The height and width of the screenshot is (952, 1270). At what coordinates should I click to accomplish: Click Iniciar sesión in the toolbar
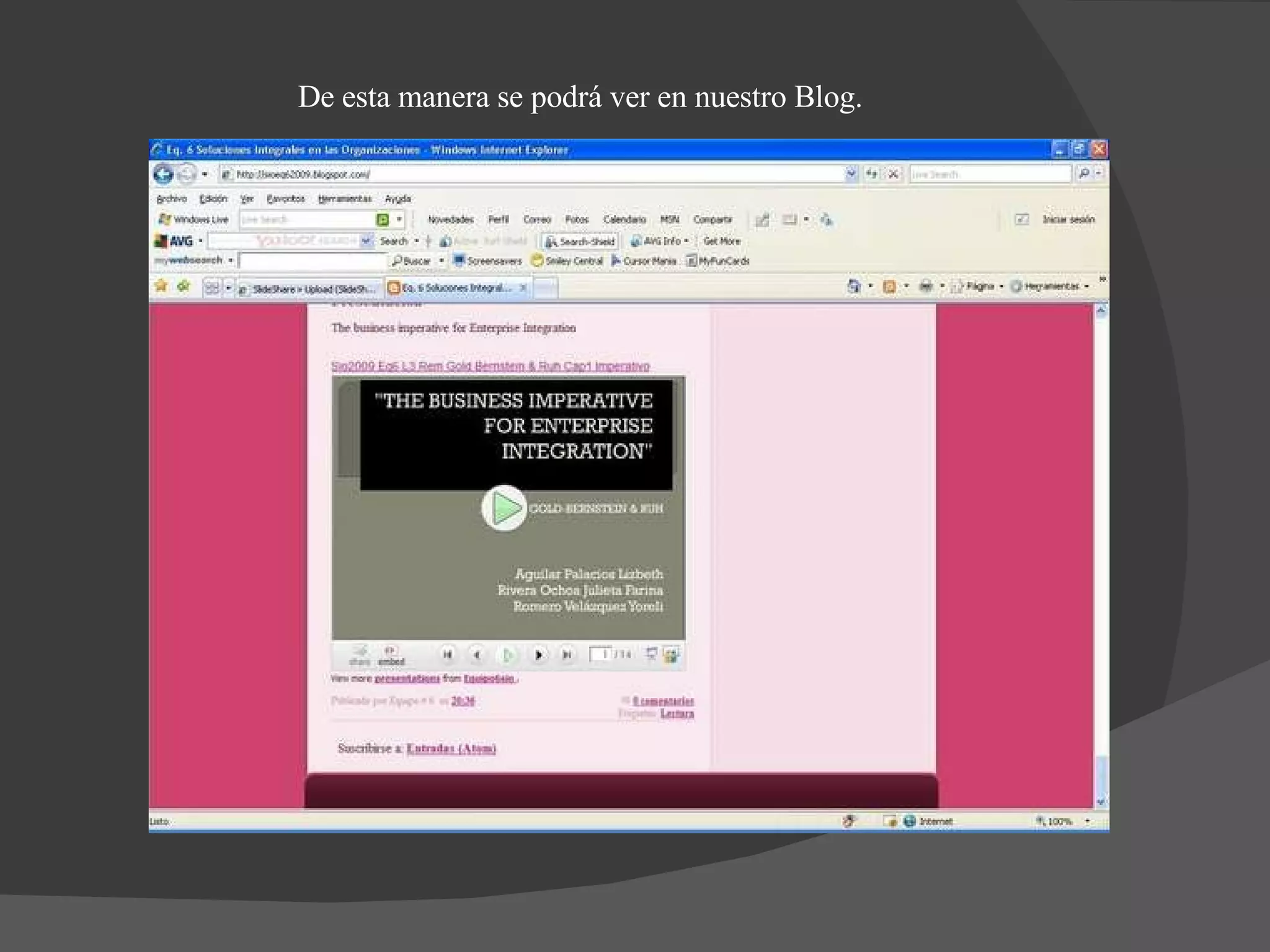click(1068, 219)
